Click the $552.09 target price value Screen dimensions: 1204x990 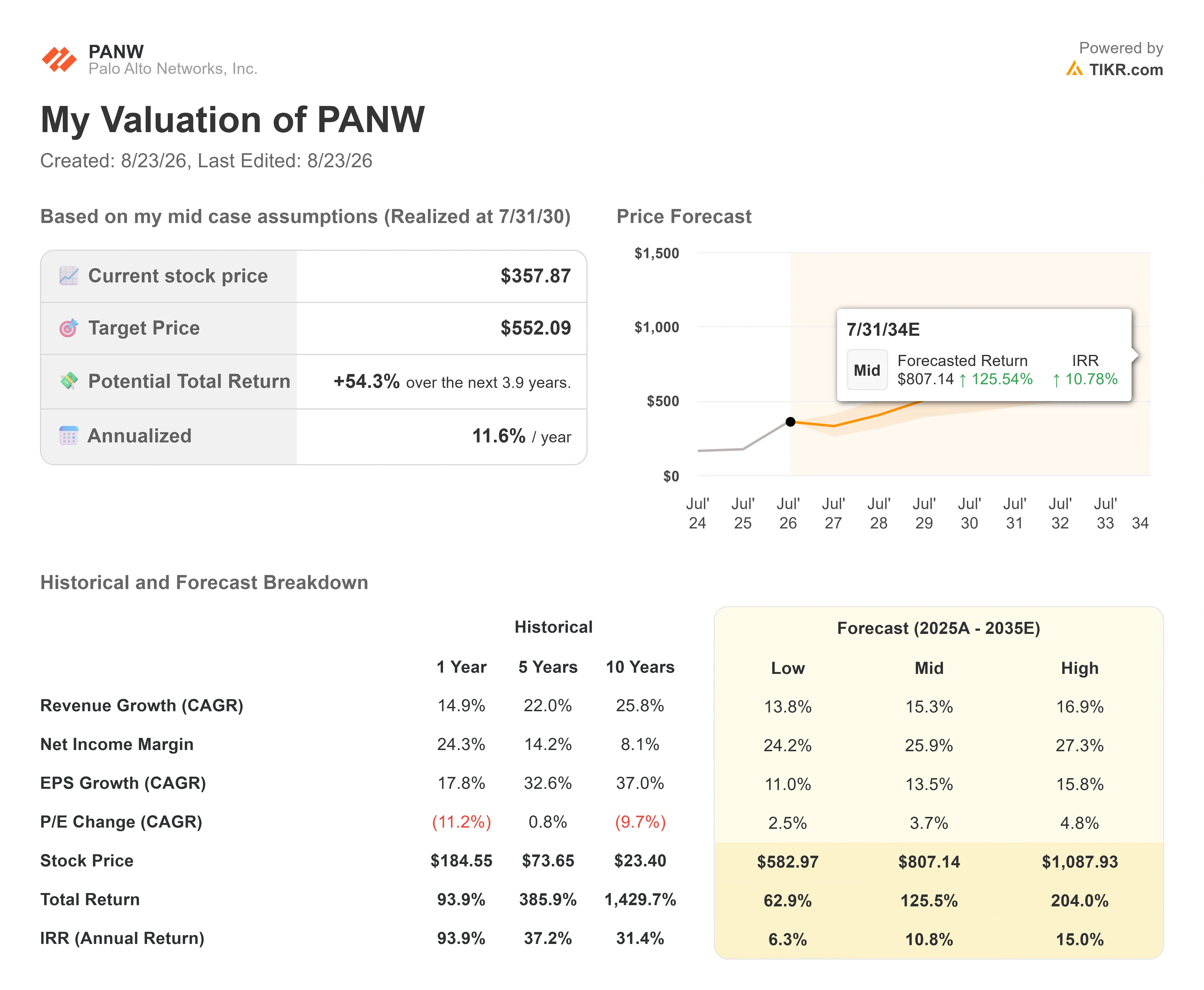pos(535,328)
